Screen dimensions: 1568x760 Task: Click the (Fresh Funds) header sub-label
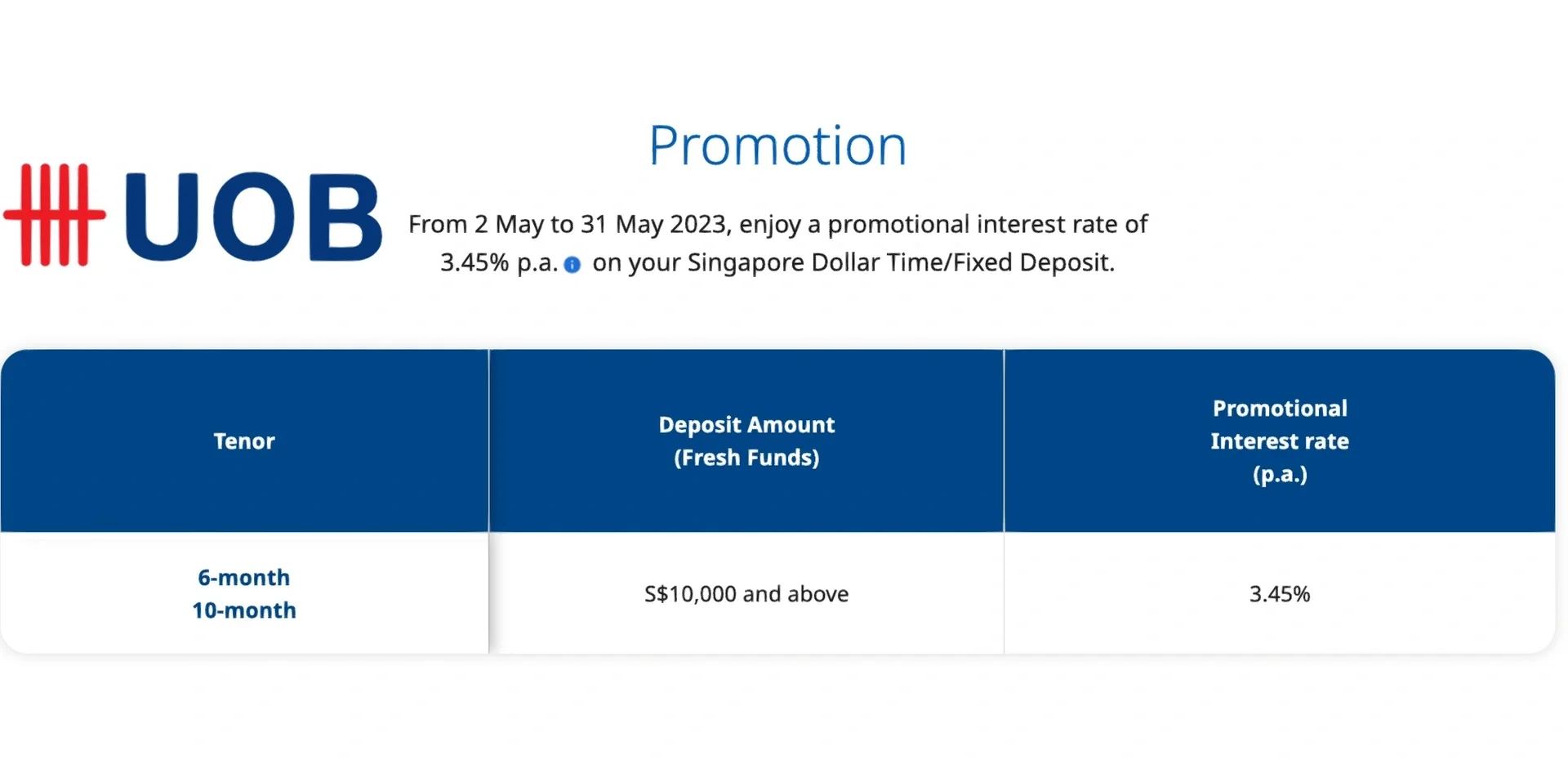click(746, 458)
